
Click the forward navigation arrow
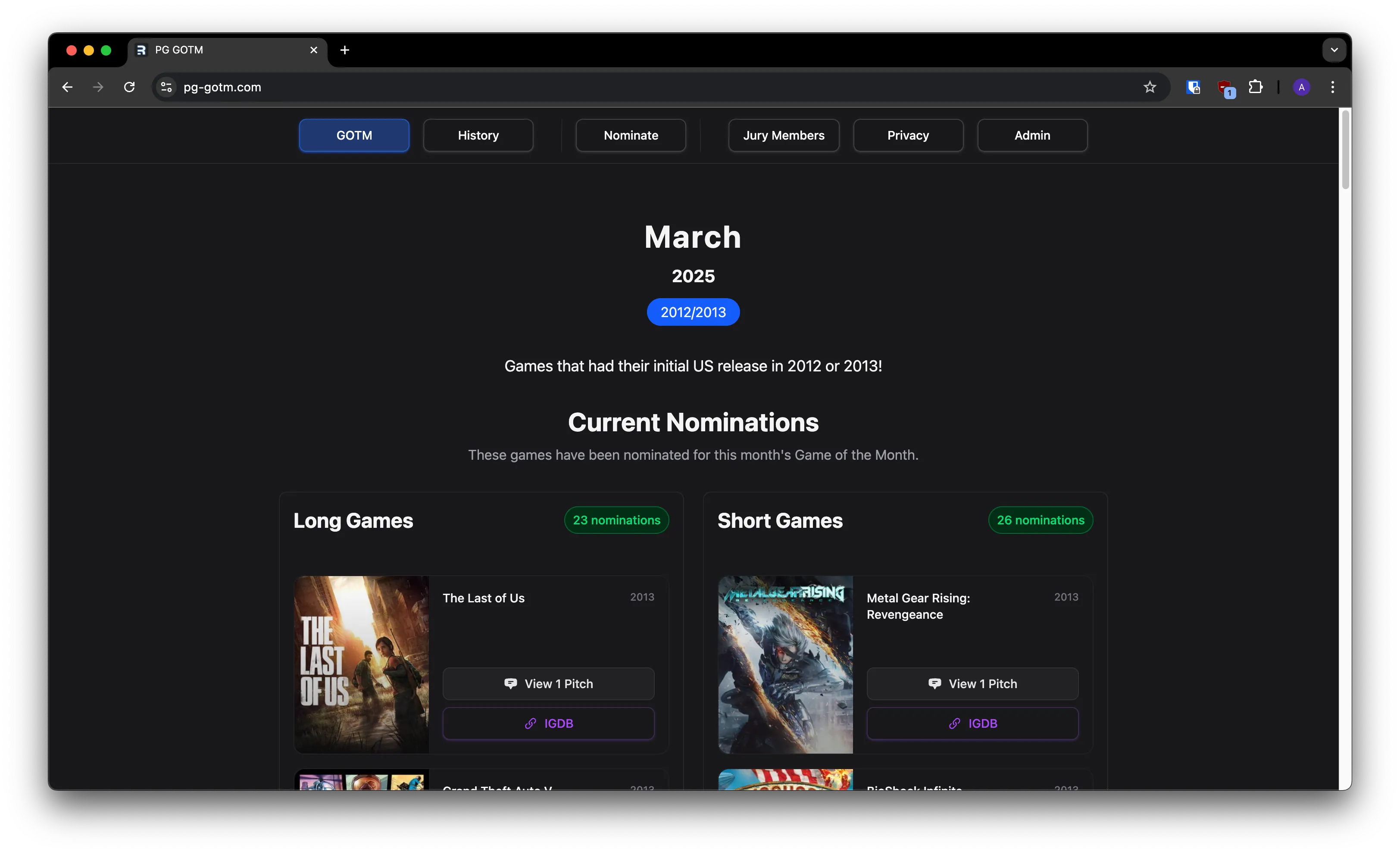(x=98, y=87)
